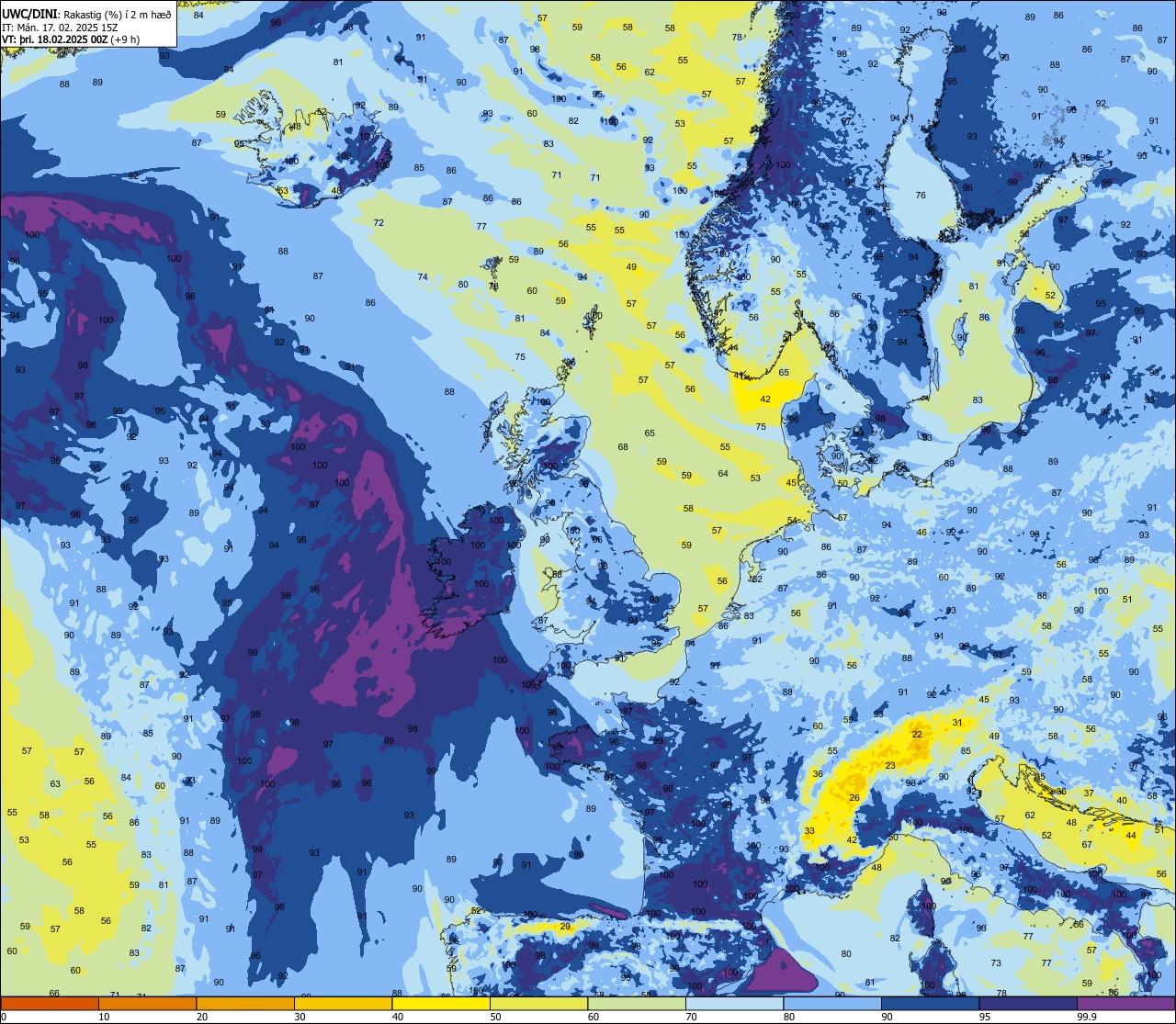Click the legend tick label '40'
The image size is (1176, 1024).
click(398, 1017)
